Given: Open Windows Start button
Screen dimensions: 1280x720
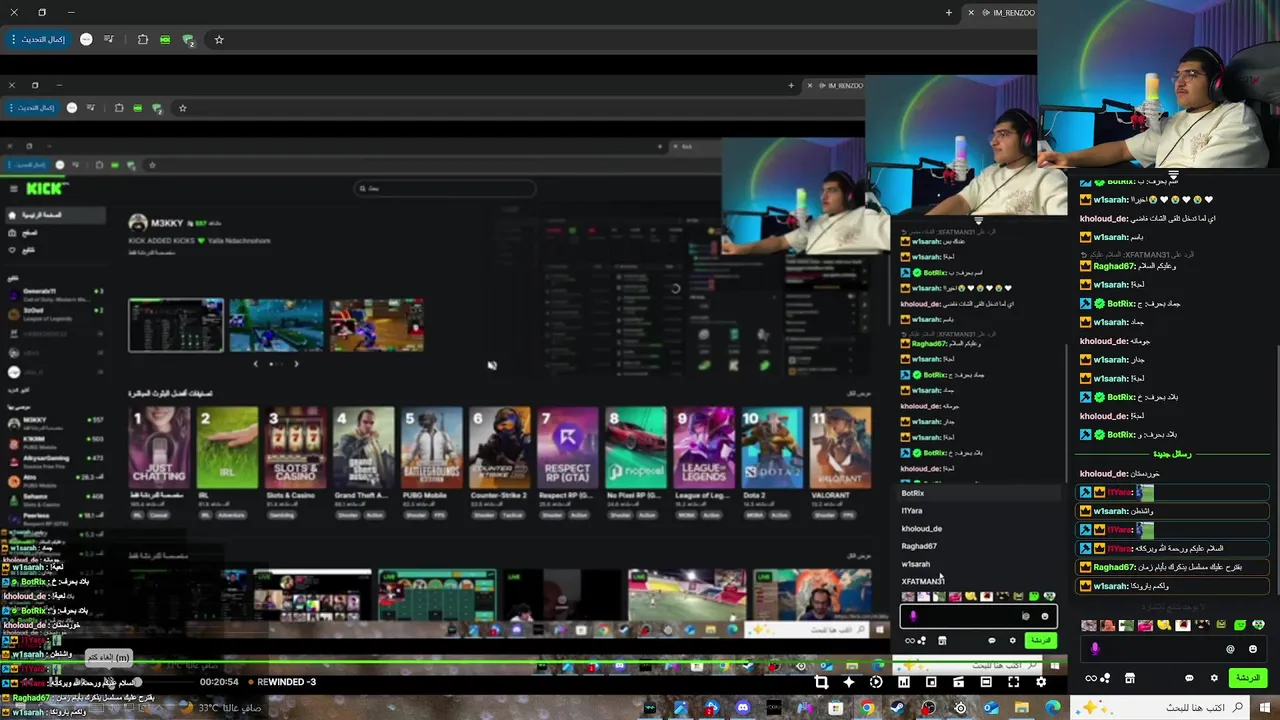Looking at the screenshot, I should click(1267, 708).
